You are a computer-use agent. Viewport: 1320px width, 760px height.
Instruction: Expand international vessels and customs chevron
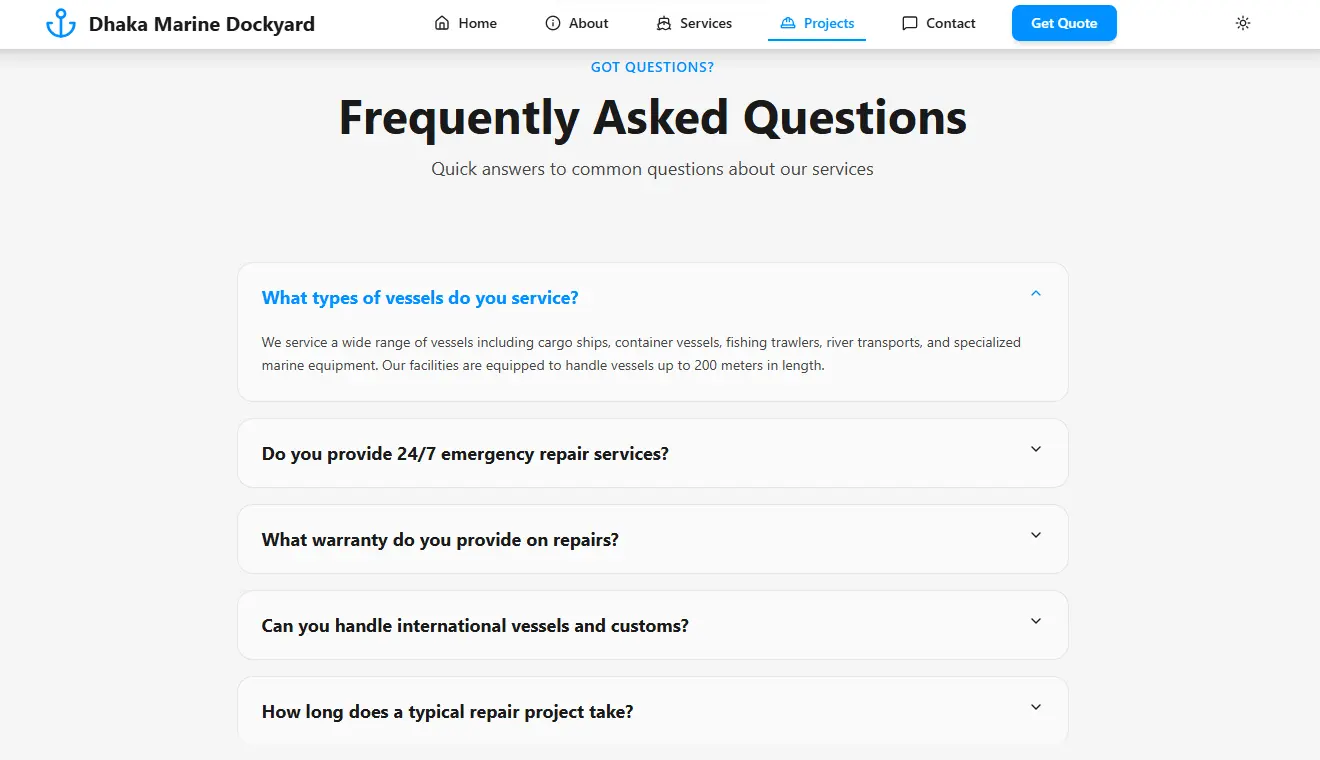1036,621
